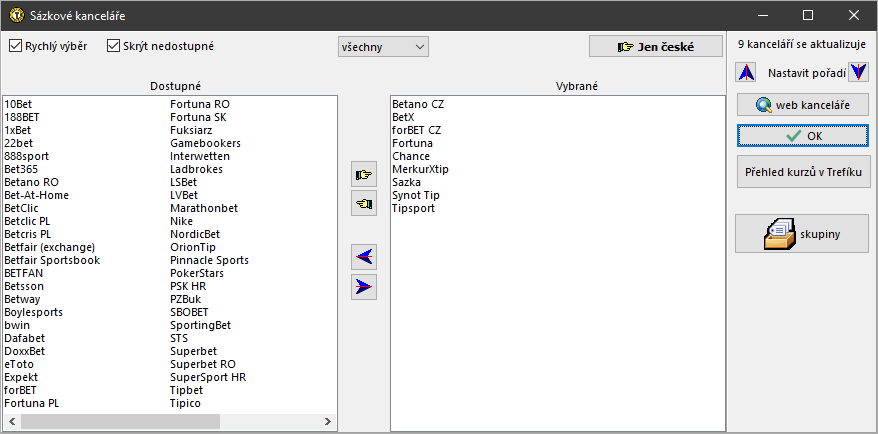Select 22bet in available list
The image size is (878, 434).
click(x=18, y=143)
